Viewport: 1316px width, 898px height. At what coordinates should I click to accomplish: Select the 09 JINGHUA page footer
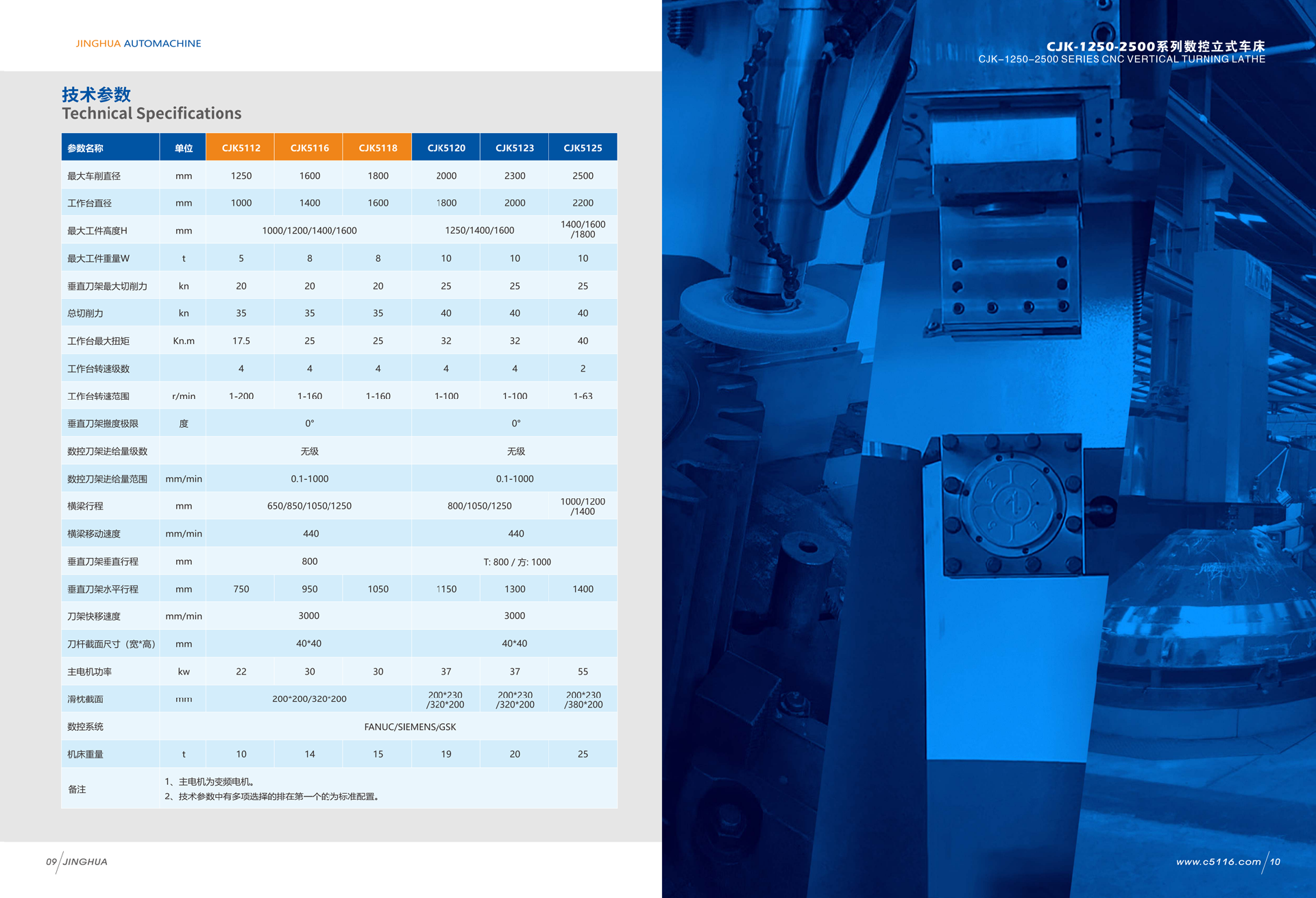tap(77, 862)
